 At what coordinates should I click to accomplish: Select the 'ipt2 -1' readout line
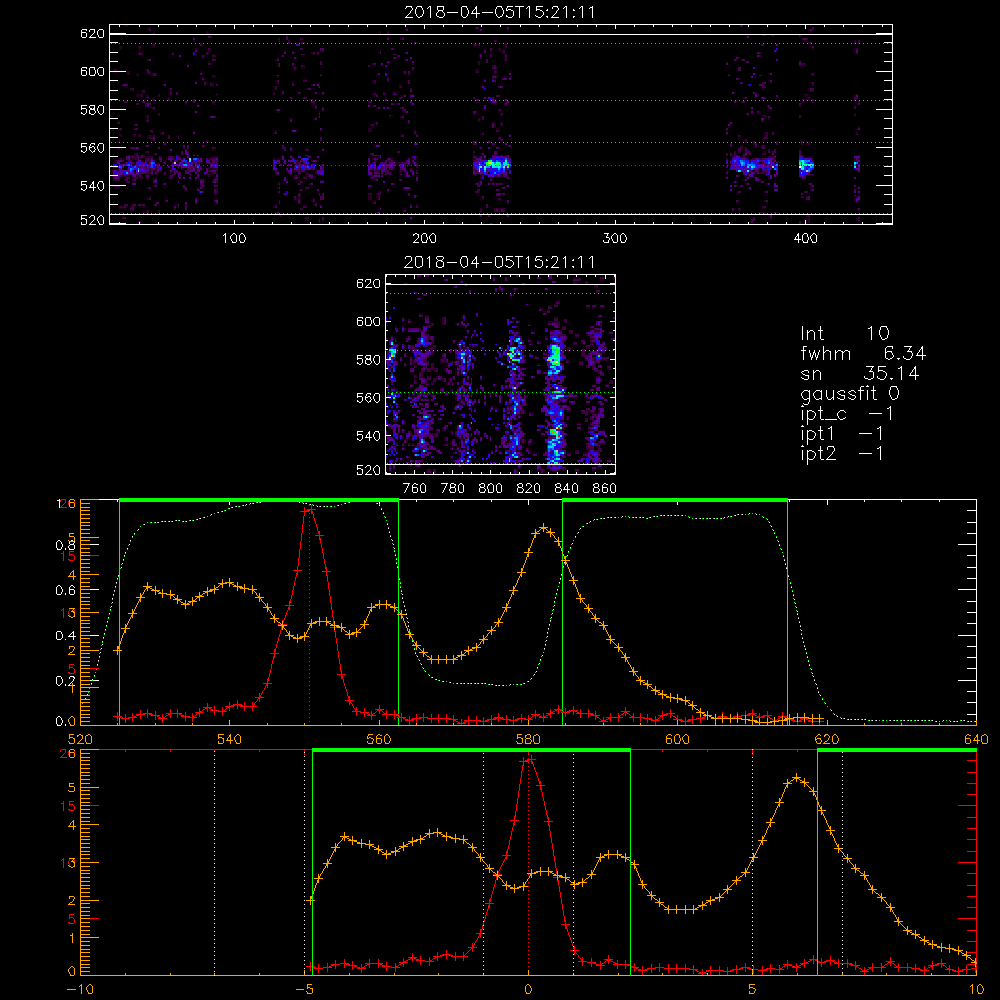pyautogui.click(x=842, y=453)
